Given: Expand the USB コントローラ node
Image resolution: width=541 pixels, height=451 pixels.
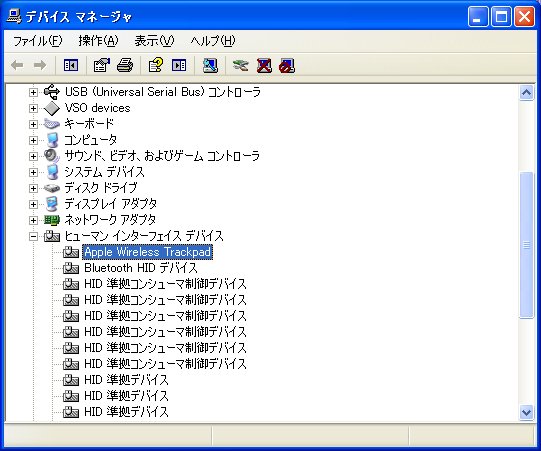Looking at the screenshot, I should click(33, 92).
